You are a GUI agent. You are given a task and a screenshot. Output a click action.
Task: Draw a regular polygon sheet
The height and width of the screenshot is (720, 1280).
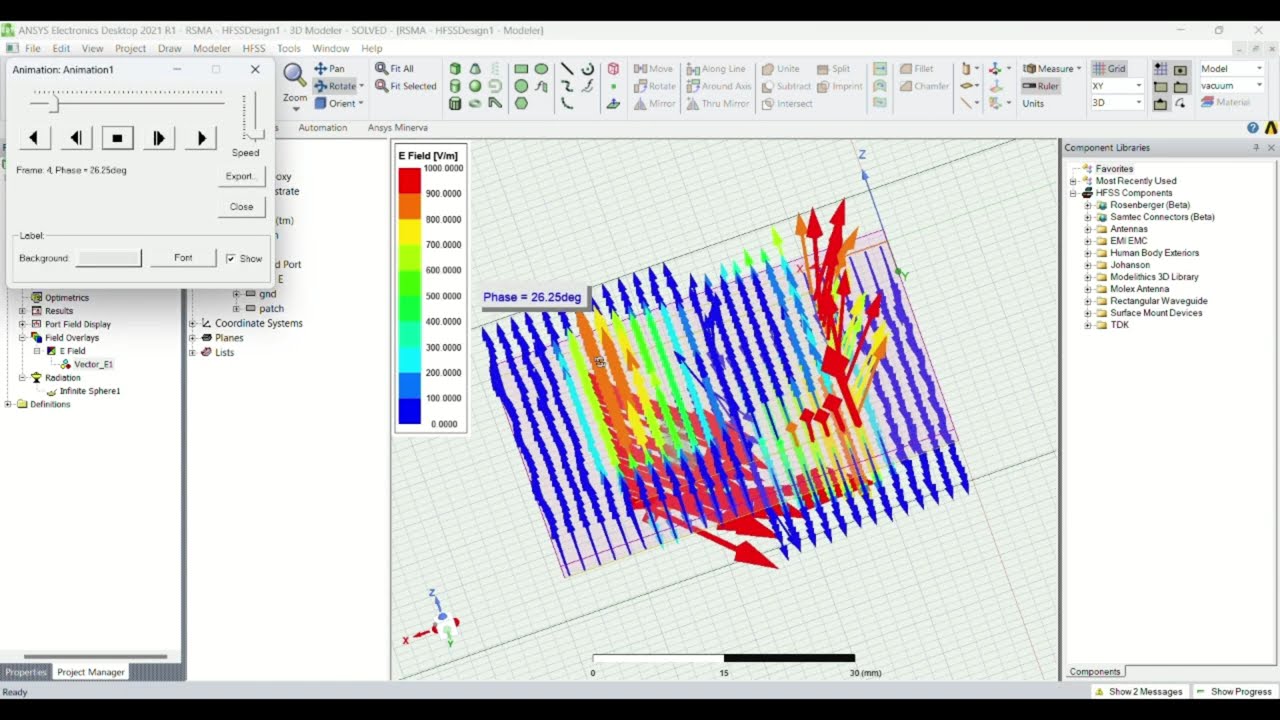521,103
